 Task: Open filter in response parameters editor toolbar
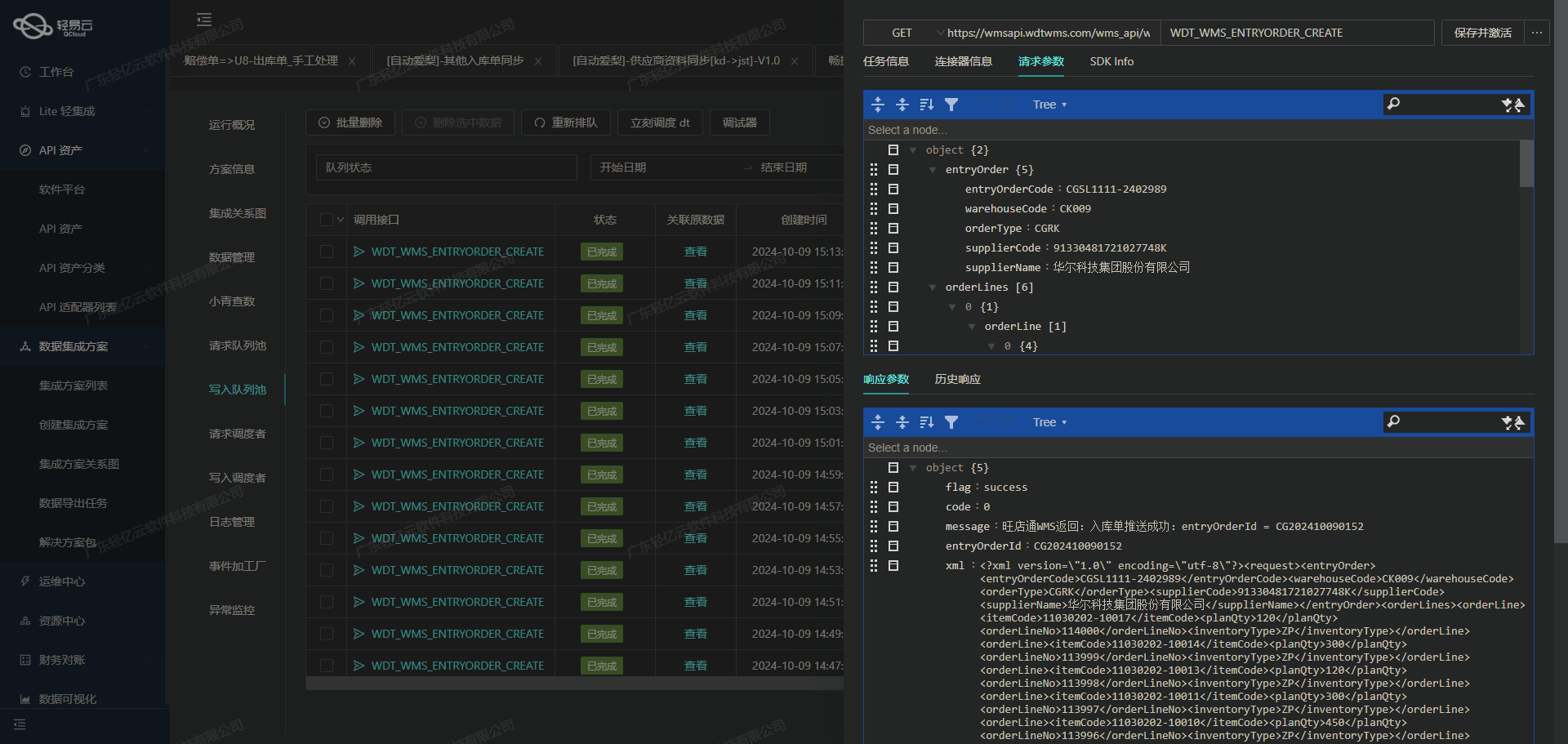(951, 422)
